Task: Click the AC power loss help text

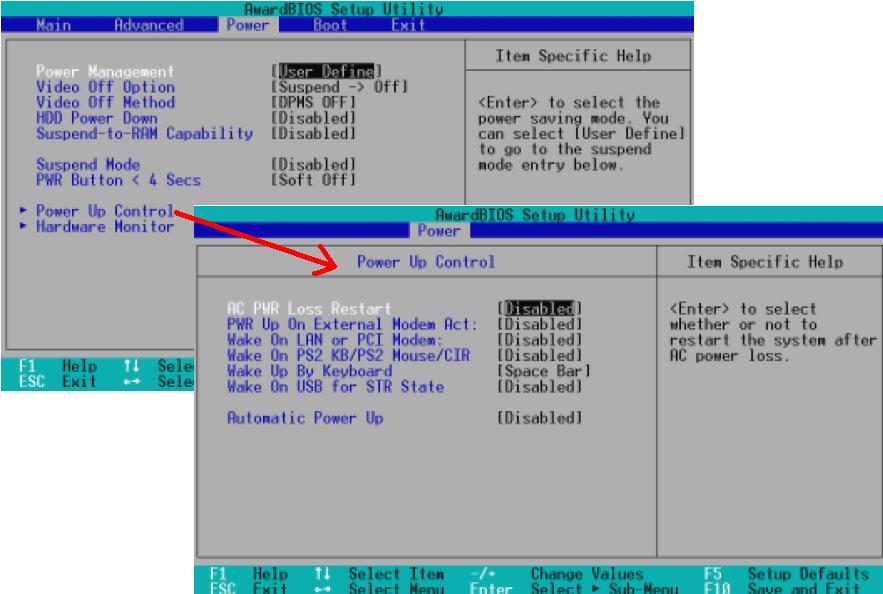Action: tap(773, 332)
